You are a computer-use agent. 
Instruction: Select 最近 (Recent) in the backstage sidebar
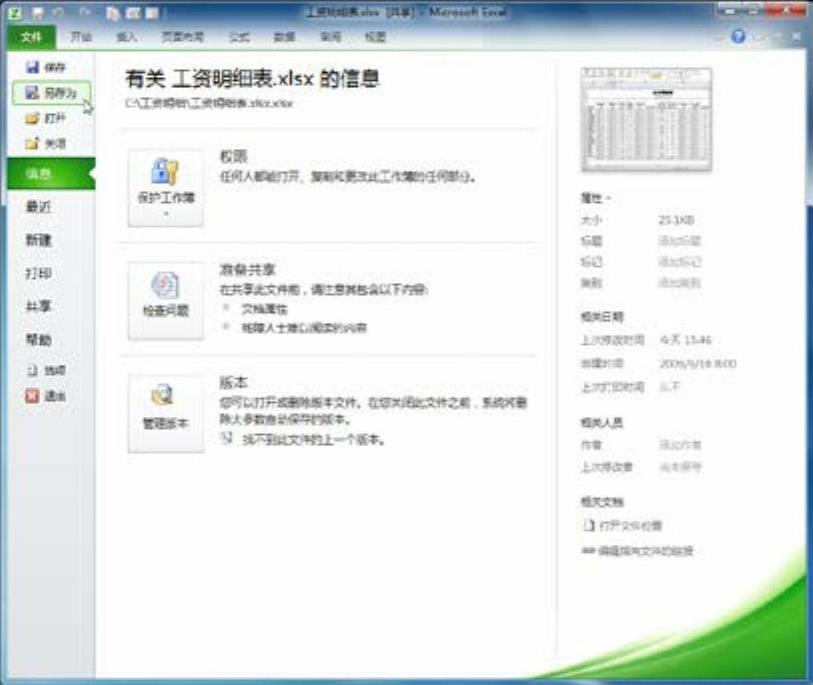pos(38,207)
